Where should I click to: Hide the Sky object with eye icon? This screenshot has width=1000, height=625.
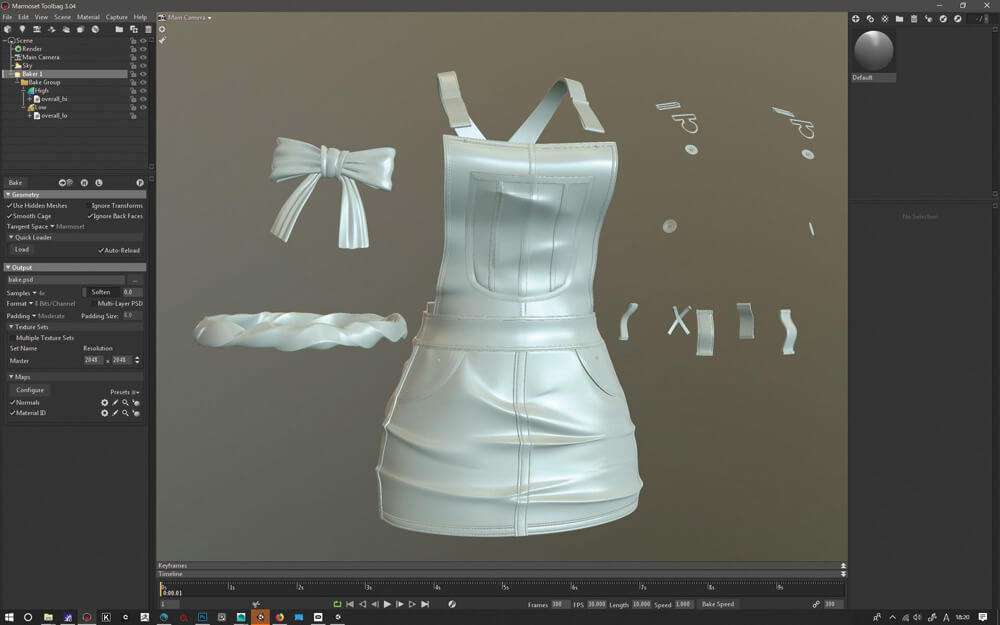point(143,66)
